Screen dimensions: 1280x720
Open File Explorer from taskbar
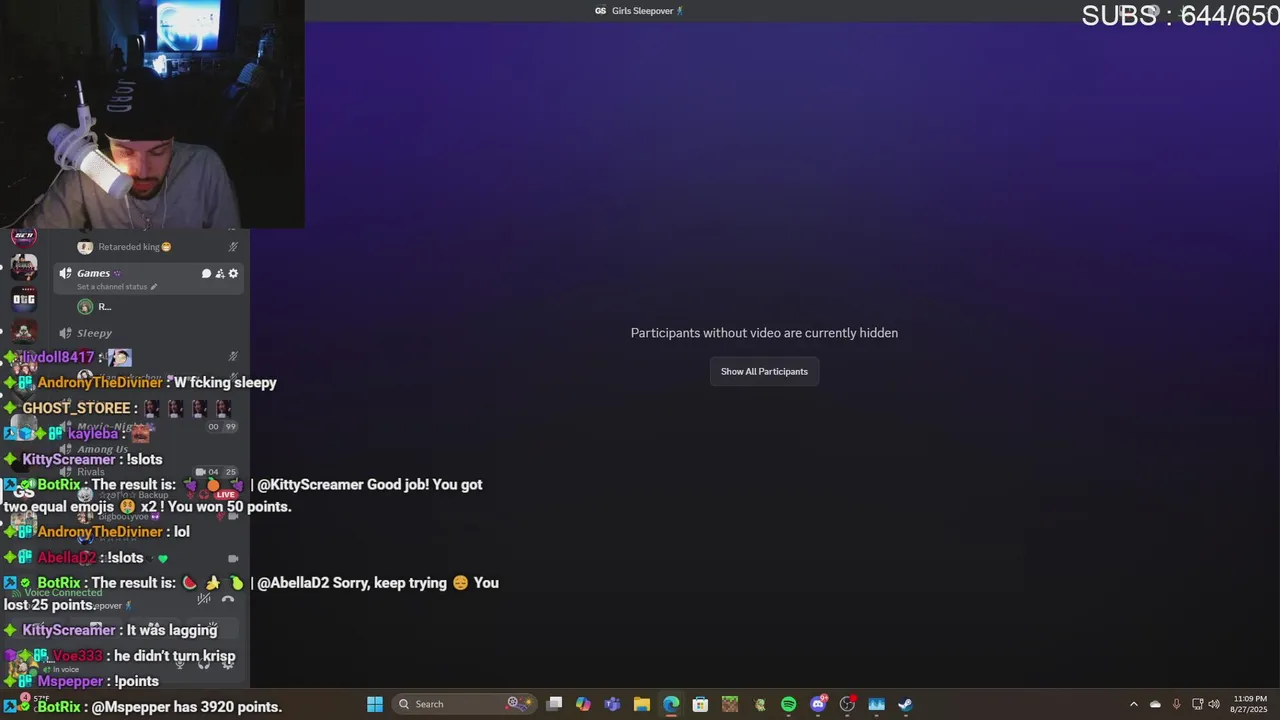click(x=642, y=704)
